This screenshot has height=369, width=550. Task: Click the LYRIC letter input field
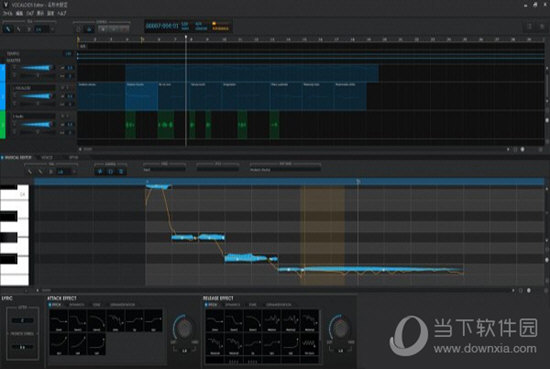coord(22,320)
